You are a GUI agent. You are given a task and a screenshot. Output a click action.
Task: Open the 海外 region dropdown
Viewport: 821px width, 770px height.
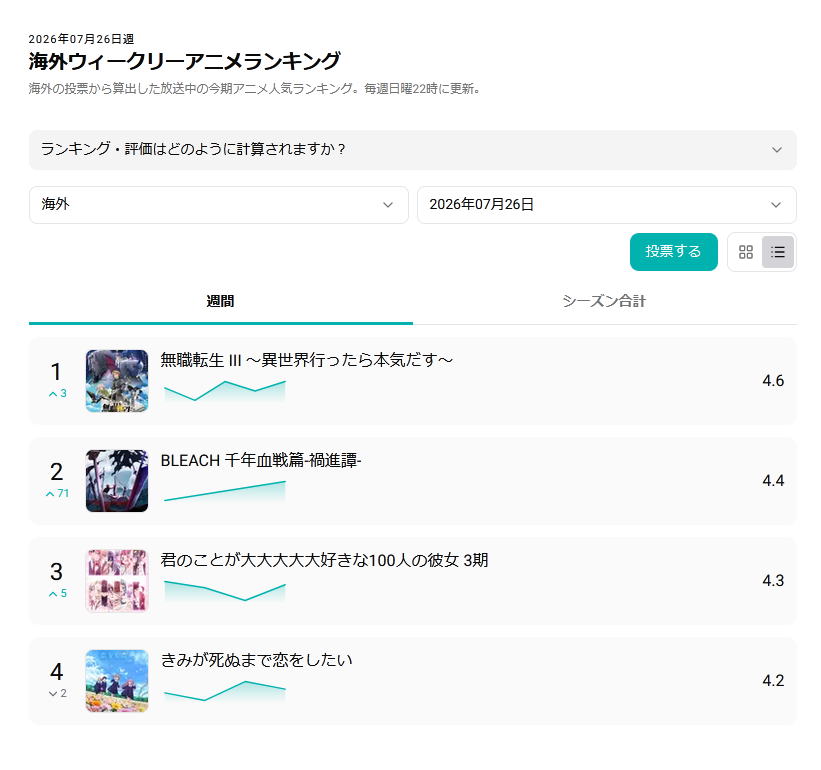click(x=219, y=205)
